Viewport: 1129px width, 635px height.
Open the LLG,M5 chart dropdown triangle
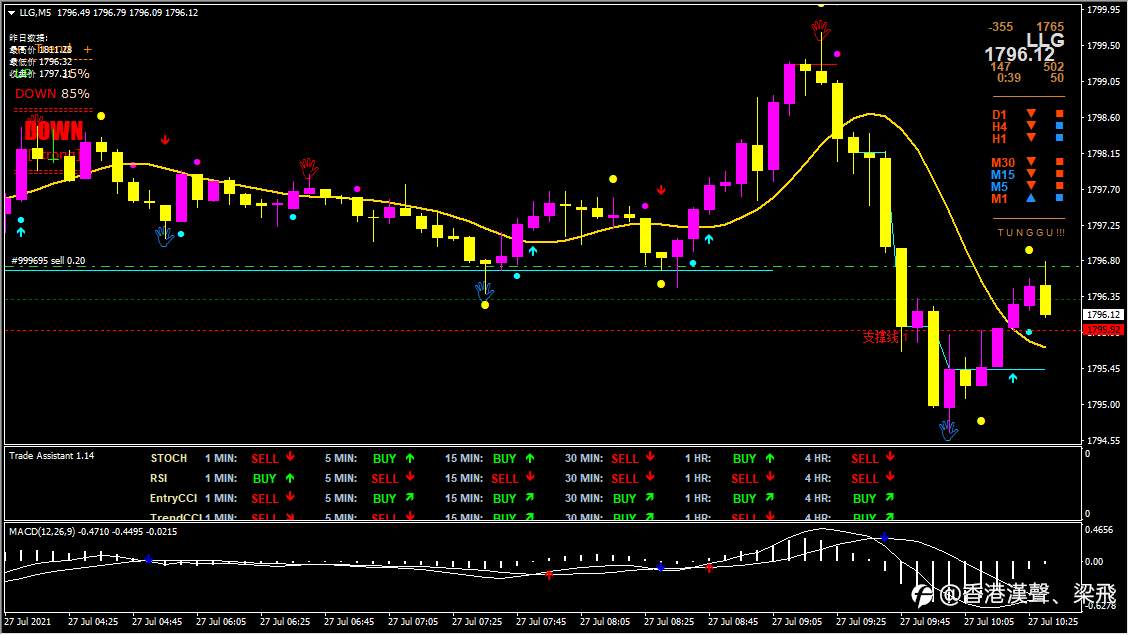point(12,13)
